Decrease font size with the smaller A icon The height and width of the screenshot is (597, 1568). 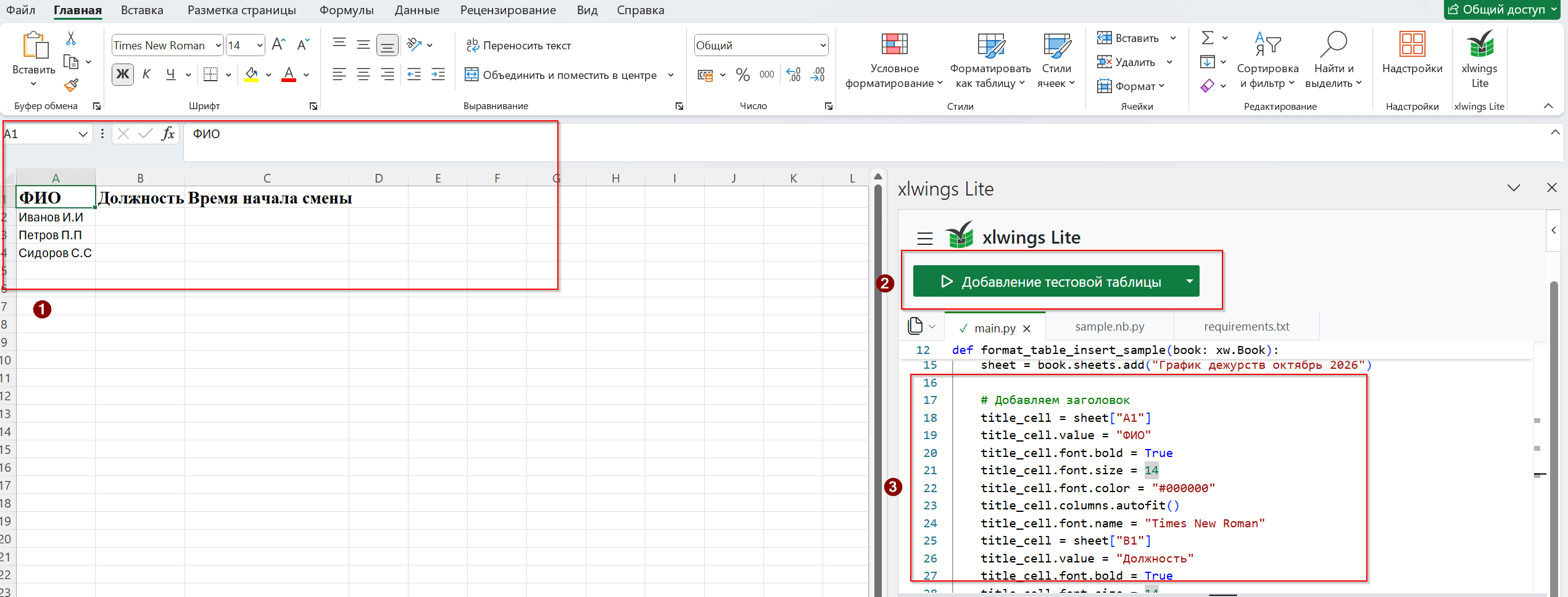click(x=302, y=44)
